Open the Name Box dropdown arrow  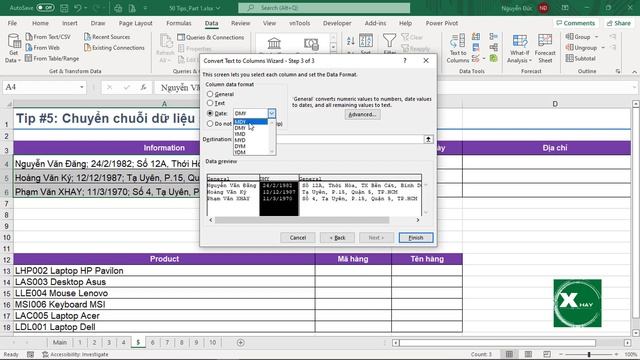(82, 87)
